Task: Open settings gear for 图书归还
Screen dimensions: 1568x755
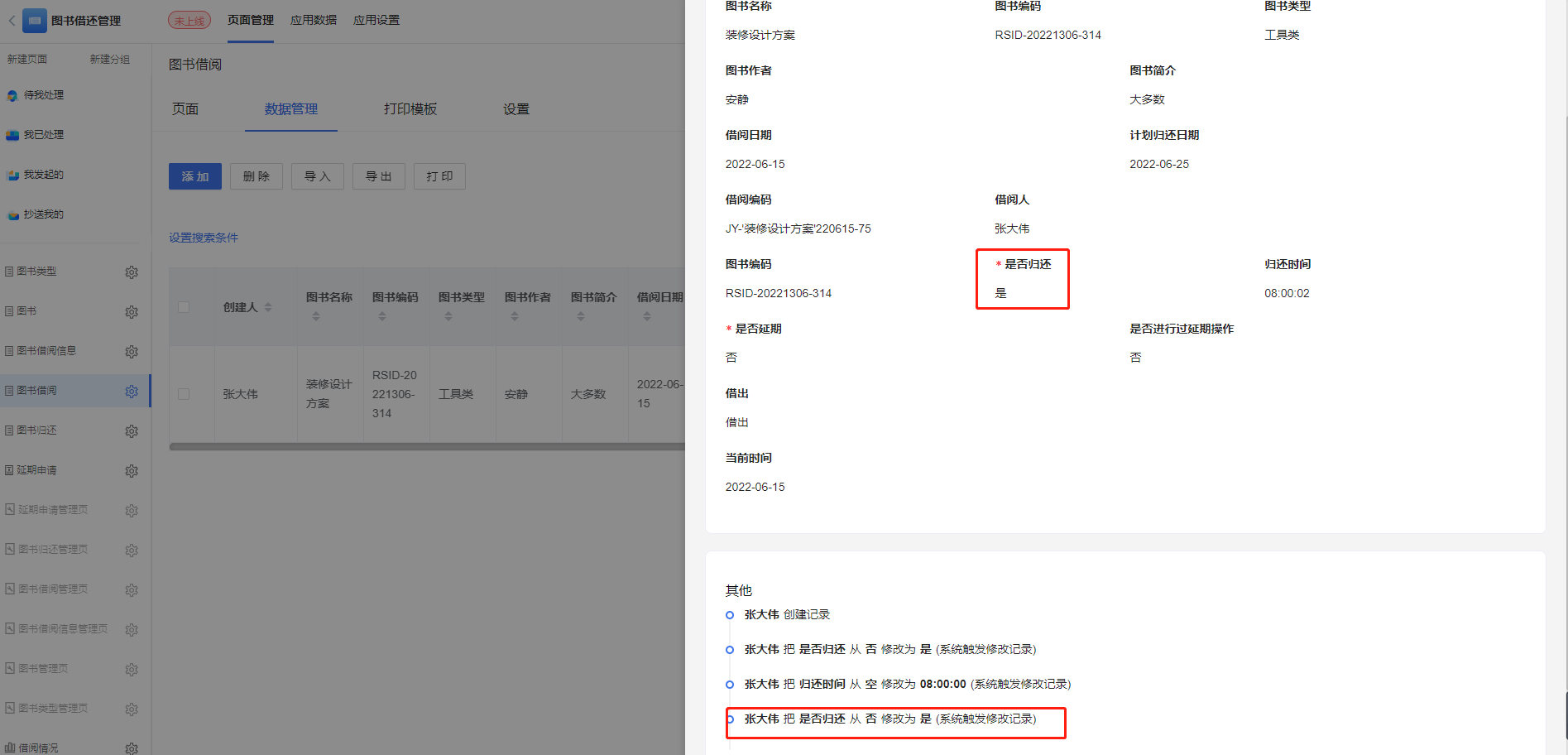Action: 132,431
